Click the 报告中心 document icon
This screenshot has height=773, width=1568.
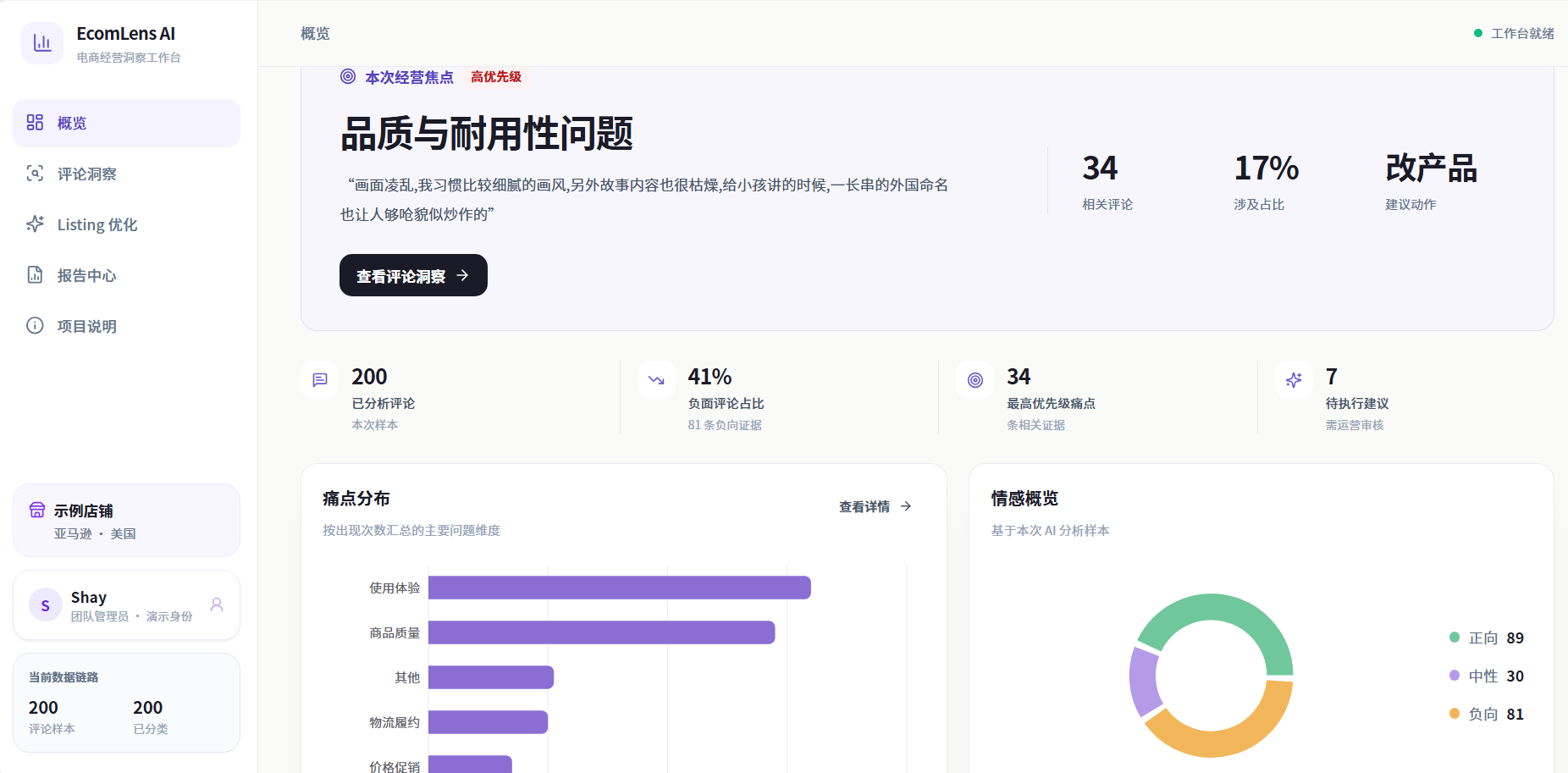pos(35,275)
